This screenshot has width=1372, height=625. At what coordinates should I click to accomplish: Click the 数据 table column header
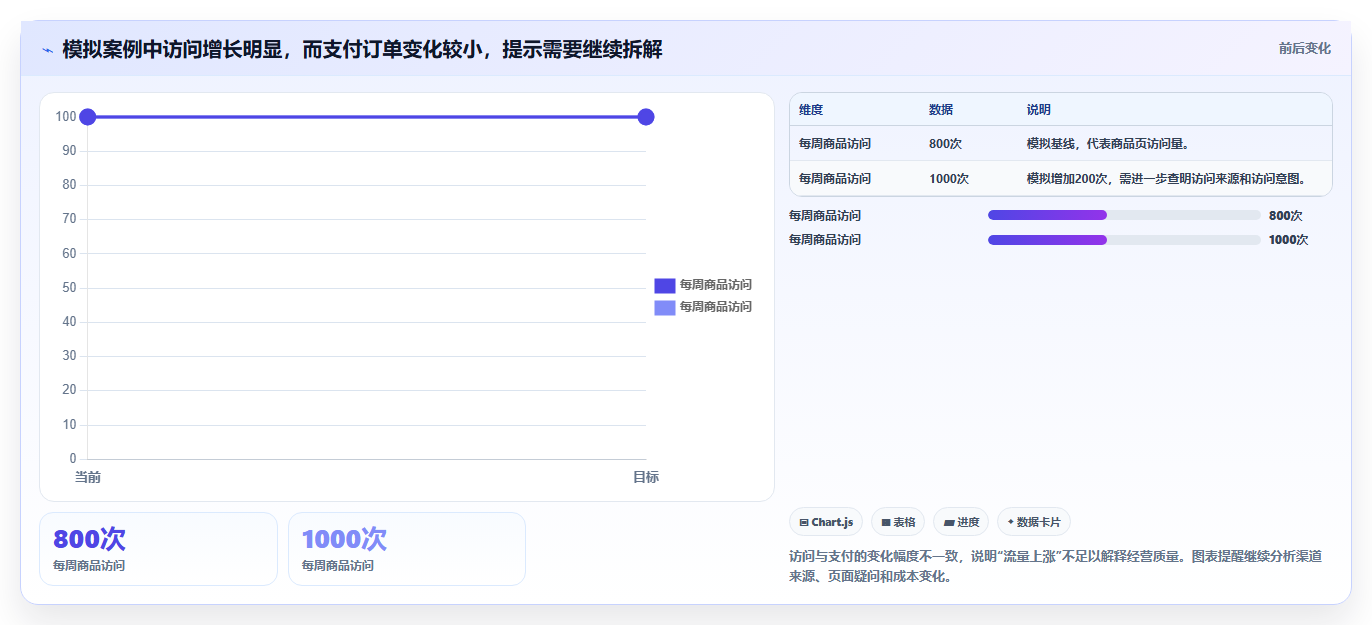coord(941,110)
